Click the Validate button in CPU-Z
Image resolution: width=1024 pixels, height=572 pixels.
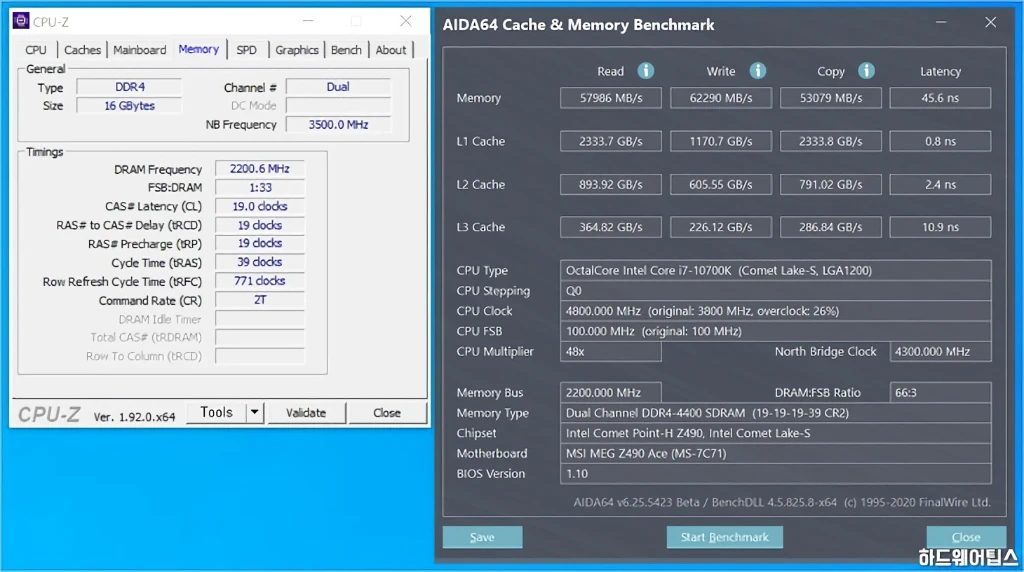pos(306,413)
